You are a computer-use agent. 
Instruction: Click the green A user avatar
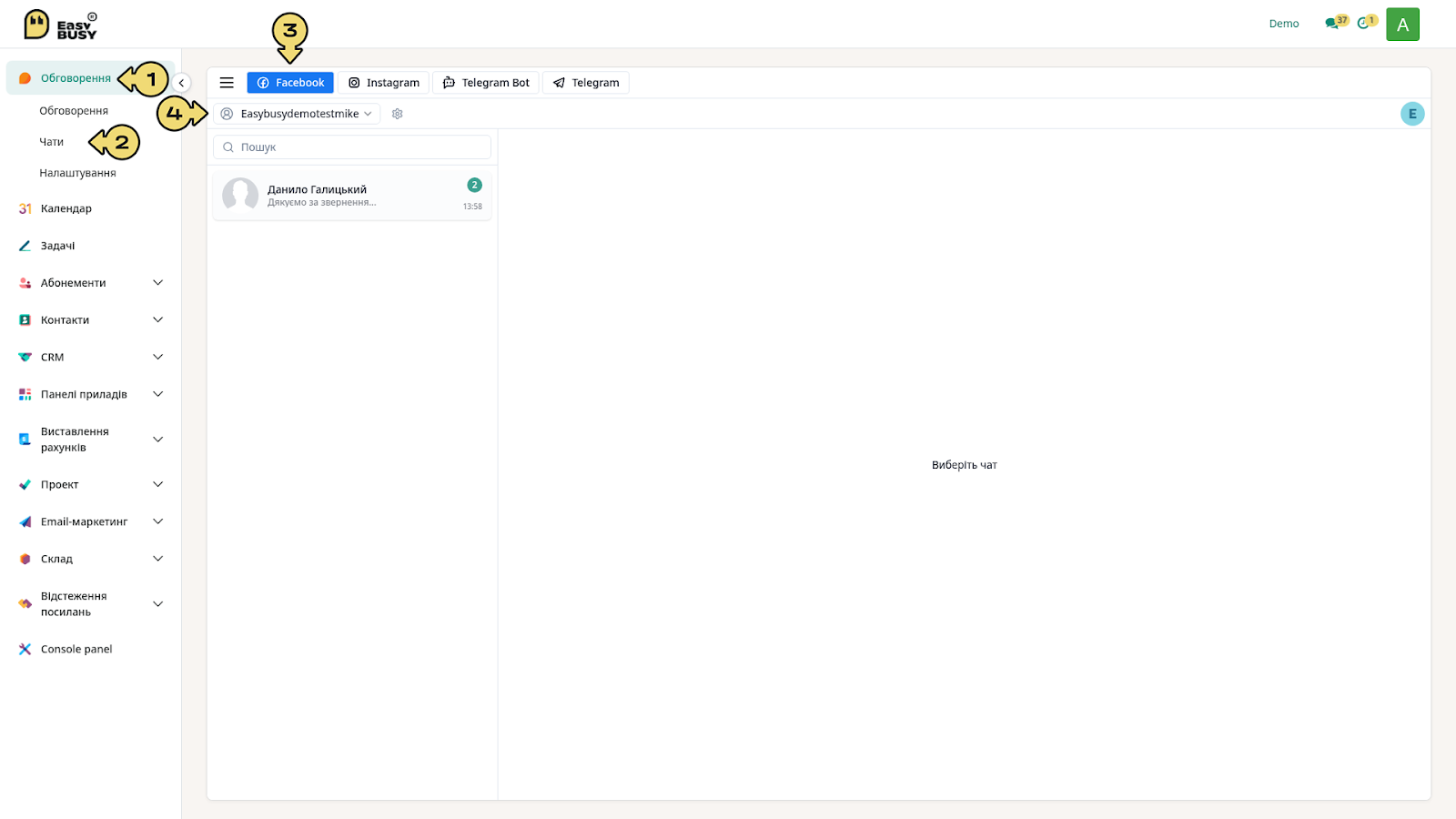click(x=1402, y=25)
